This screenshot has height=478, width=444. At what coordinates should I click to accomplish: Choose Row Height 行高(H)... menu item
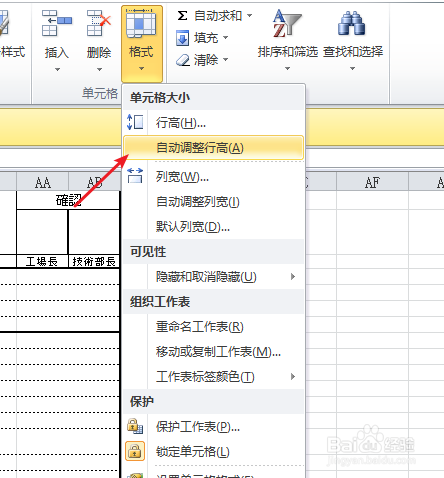pyautogui.click(x=213, y=123)
